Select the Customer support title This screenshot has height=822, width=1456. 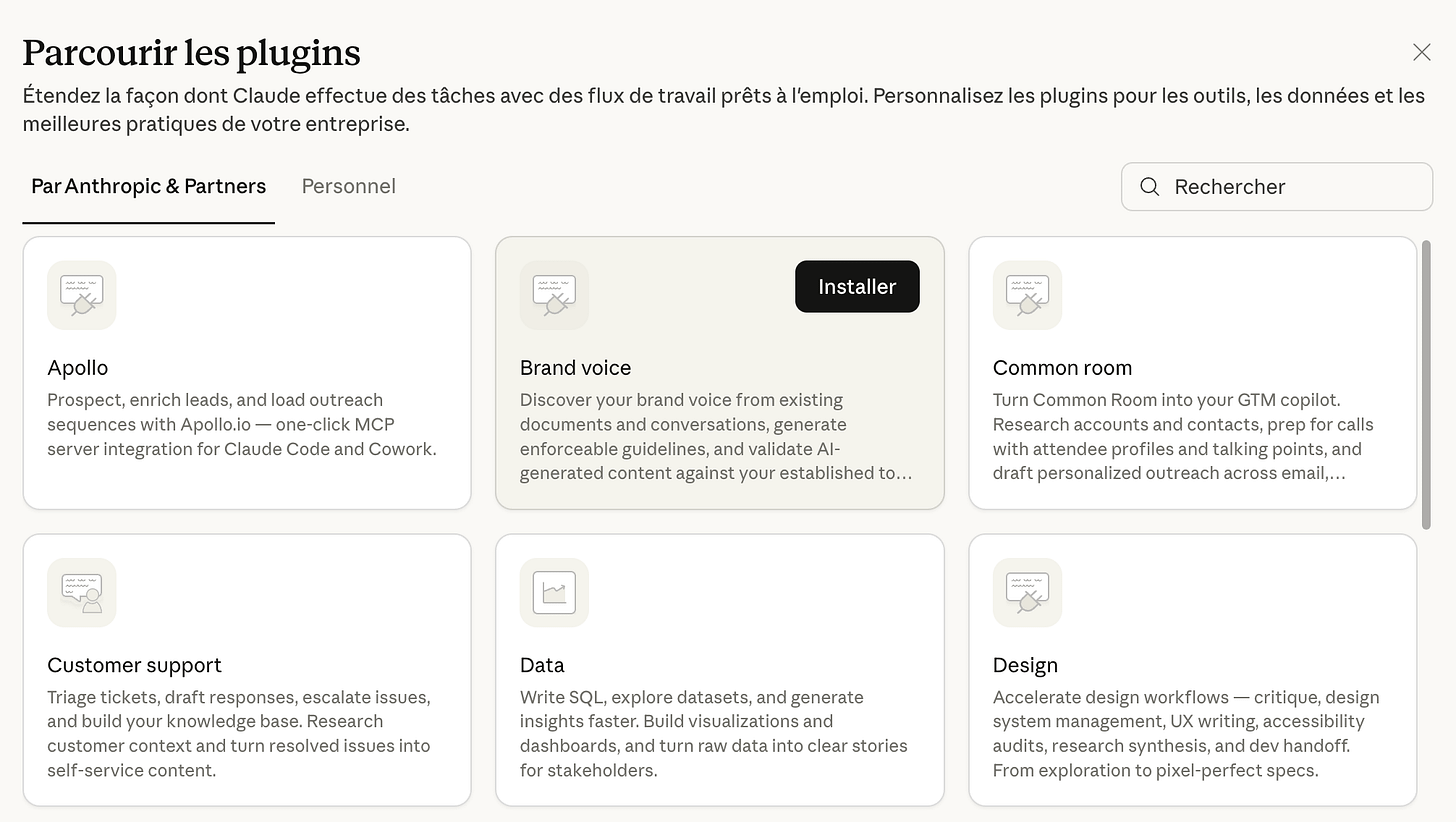[135, 665]
